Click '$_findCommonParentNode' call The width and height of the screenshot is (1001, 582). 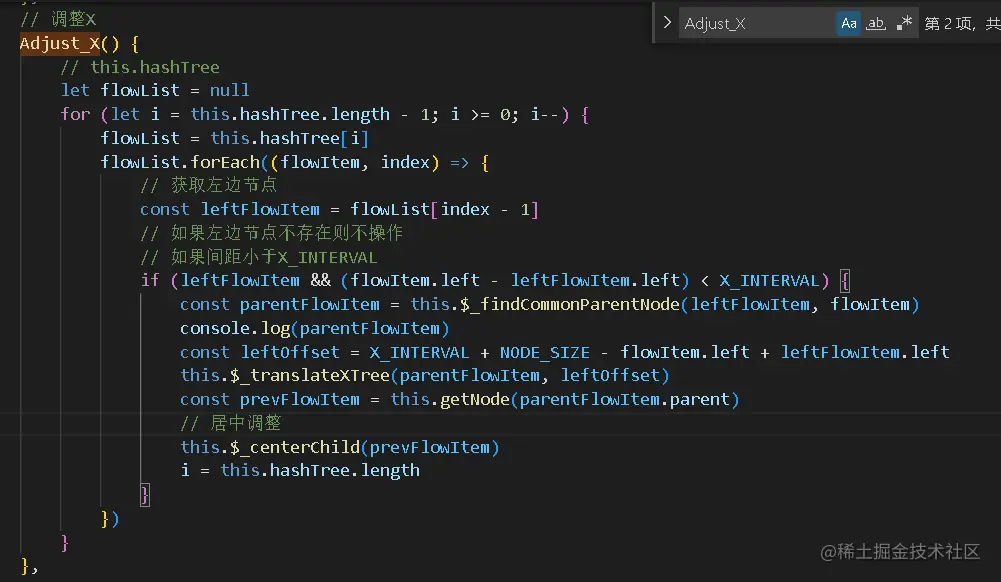coord(570,304)
